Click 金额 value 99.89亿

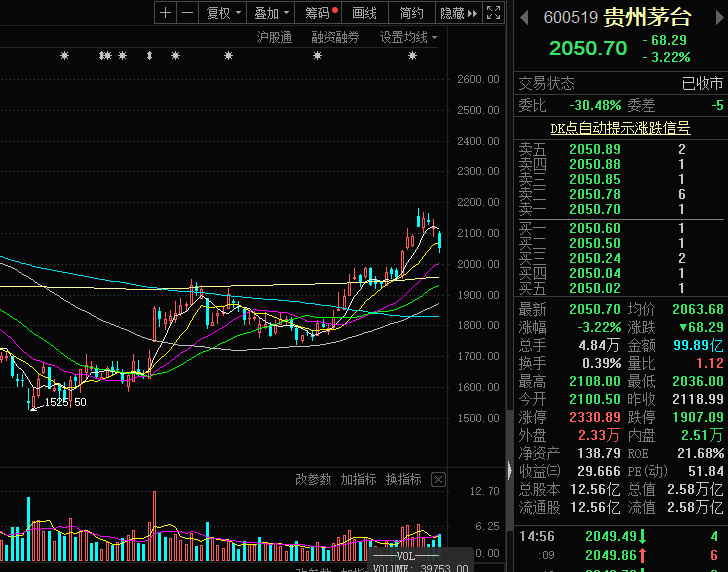click(x=698, y=345)
